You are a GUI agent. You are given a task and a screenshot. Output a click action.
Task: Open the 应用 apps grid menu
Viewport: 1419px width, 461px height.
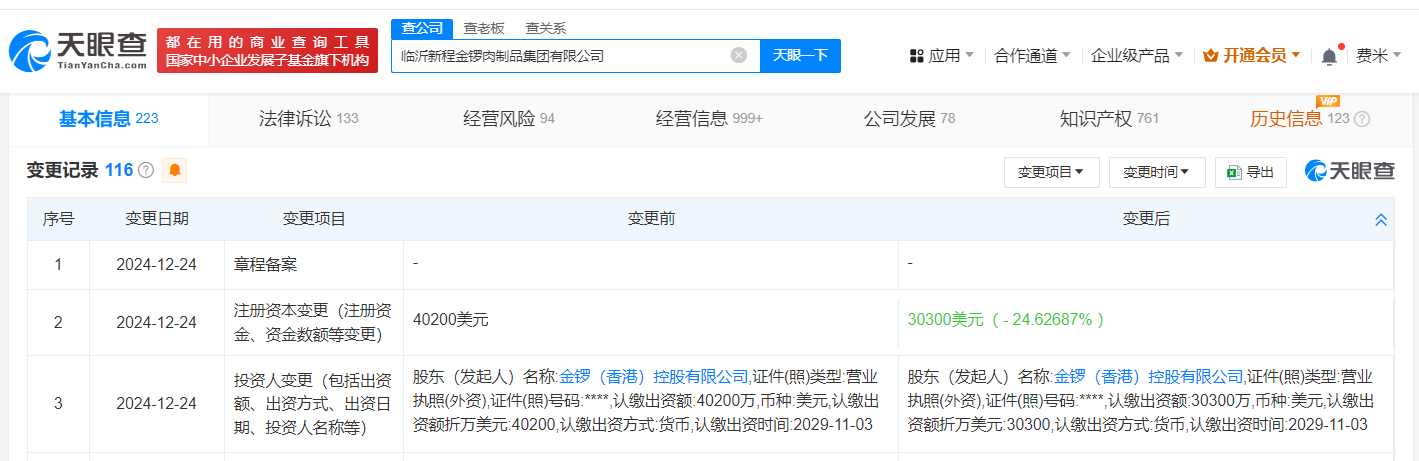[941, 56]
